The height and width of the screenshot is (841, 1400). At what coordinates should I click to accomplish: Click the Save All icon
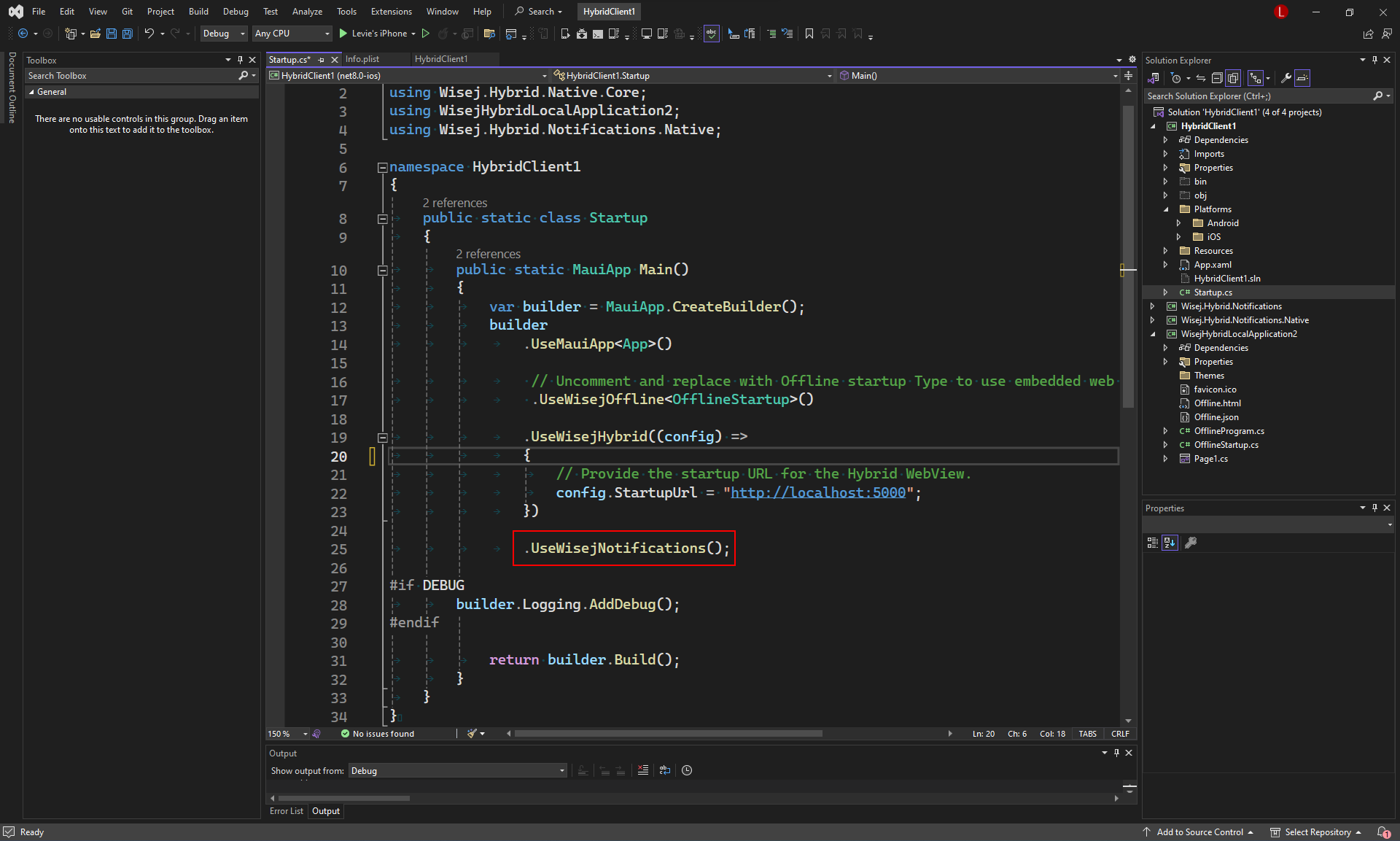pos(128,34)
